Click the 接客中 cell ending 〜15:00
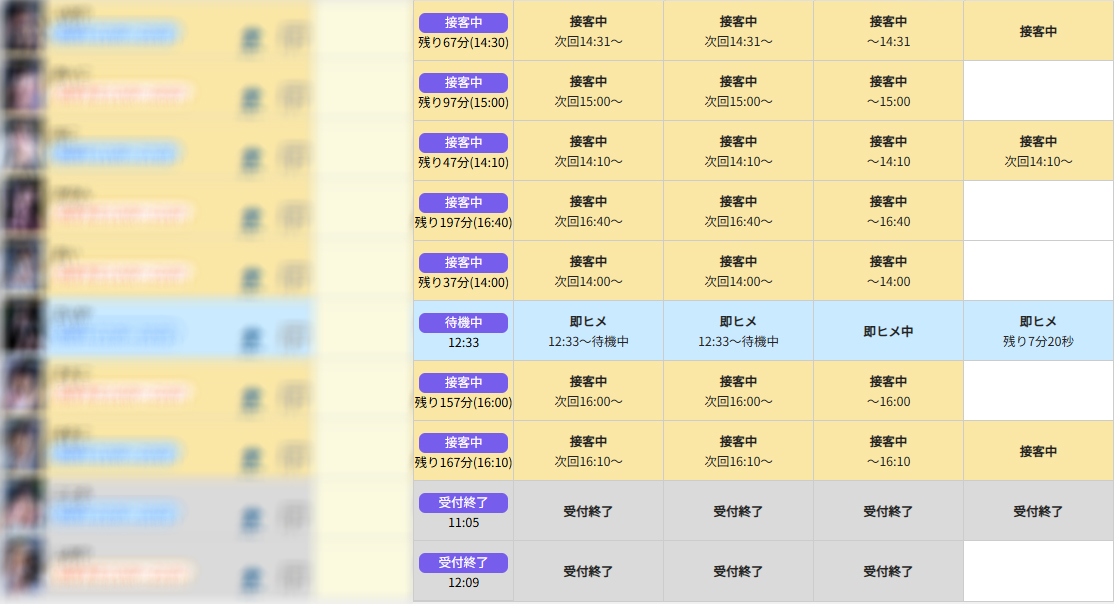This screenshot has width=1114, height=604. click(x=888, y=91)
